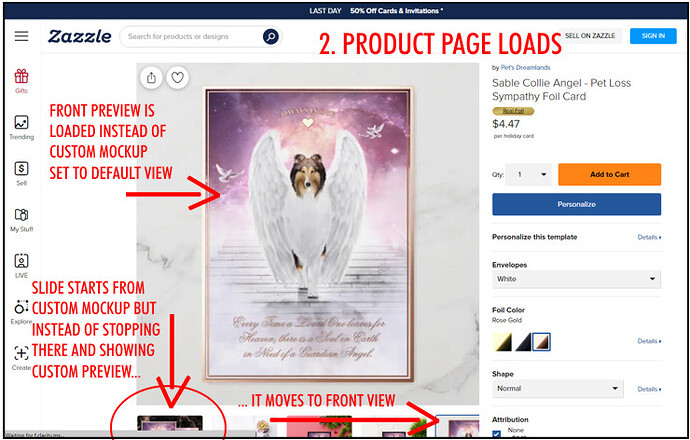Open LIVE in the sidebar
The image size is (690, 440).
click(x=21, y=266)
